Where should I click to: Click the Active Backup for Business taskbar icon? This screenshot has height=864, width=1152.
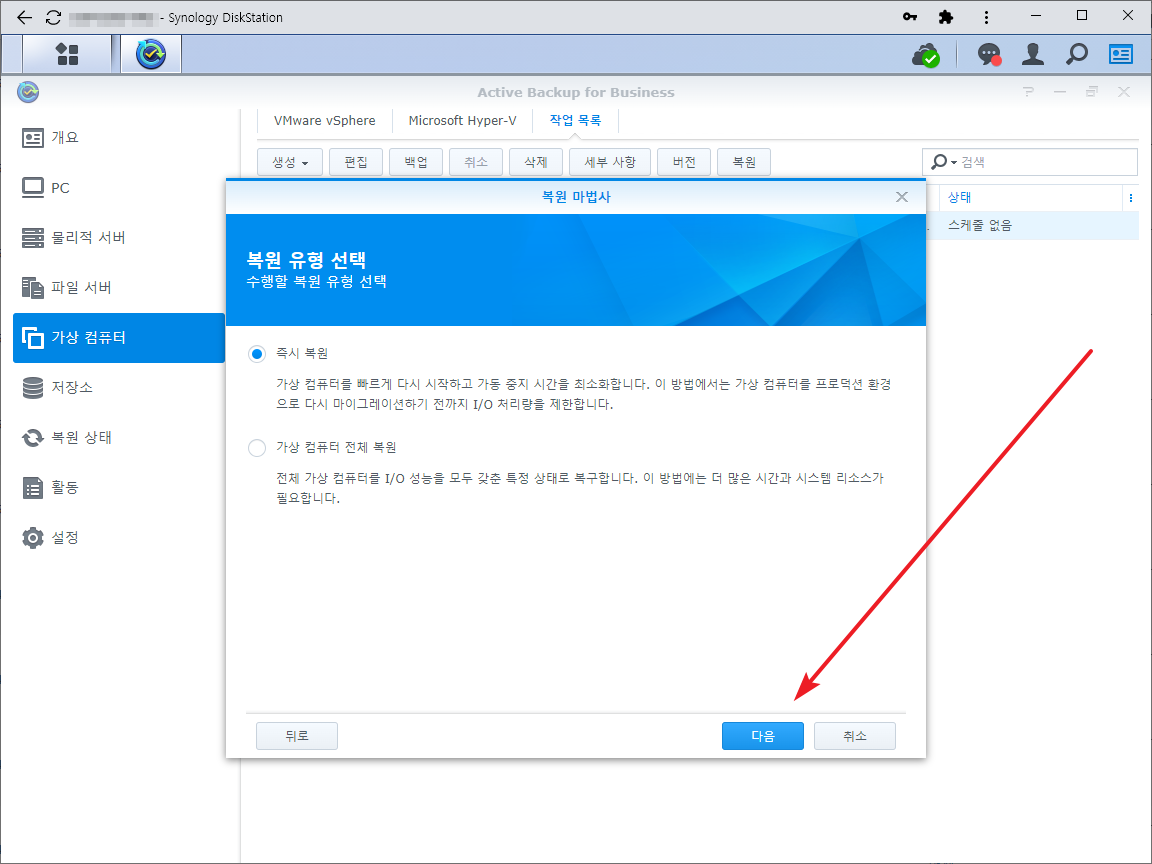click(151, 54)
